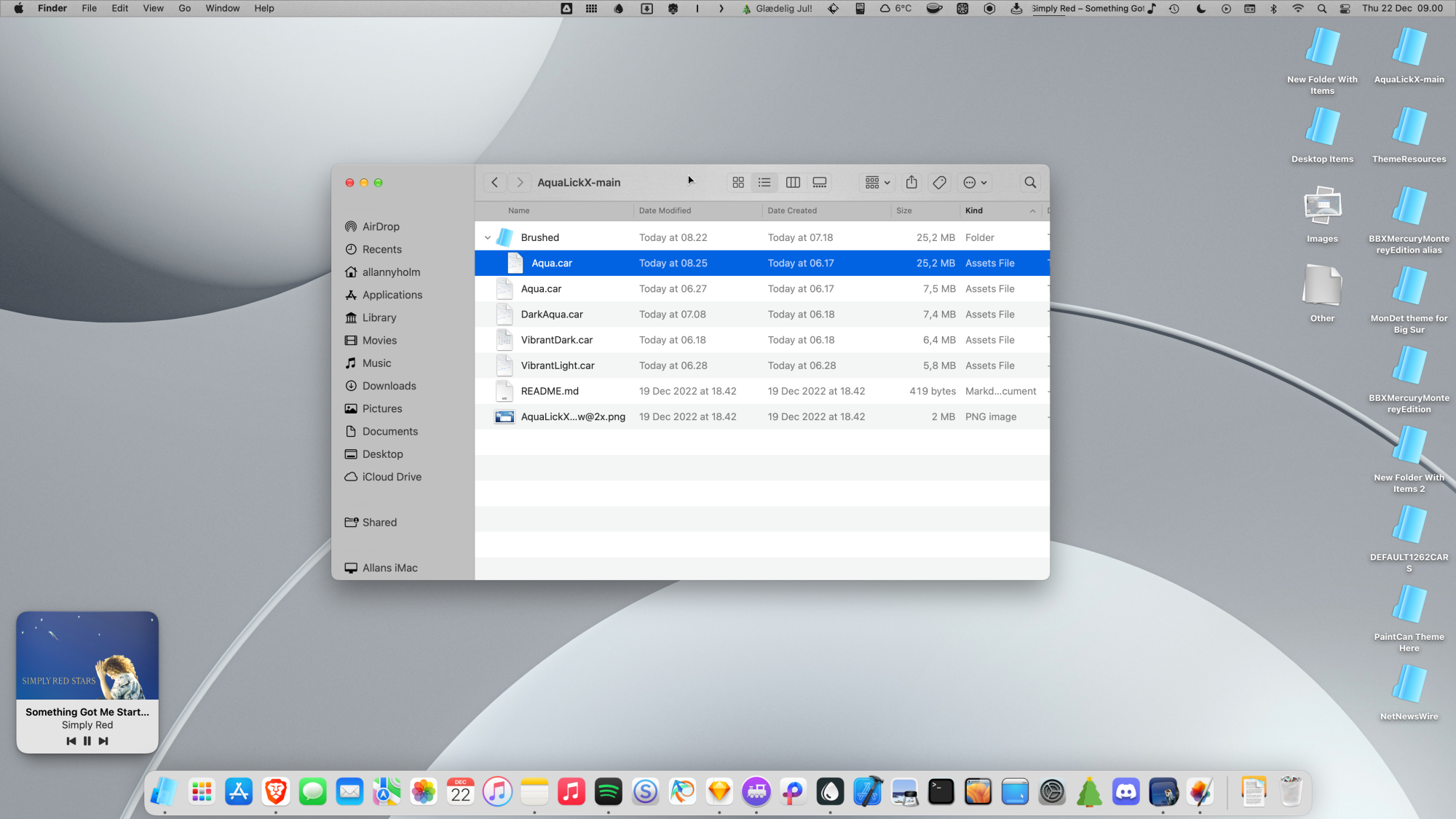Screen dimensions: 1456x819
Task: Select VibrantDark.car in the file list
Action: coord(762,340)
